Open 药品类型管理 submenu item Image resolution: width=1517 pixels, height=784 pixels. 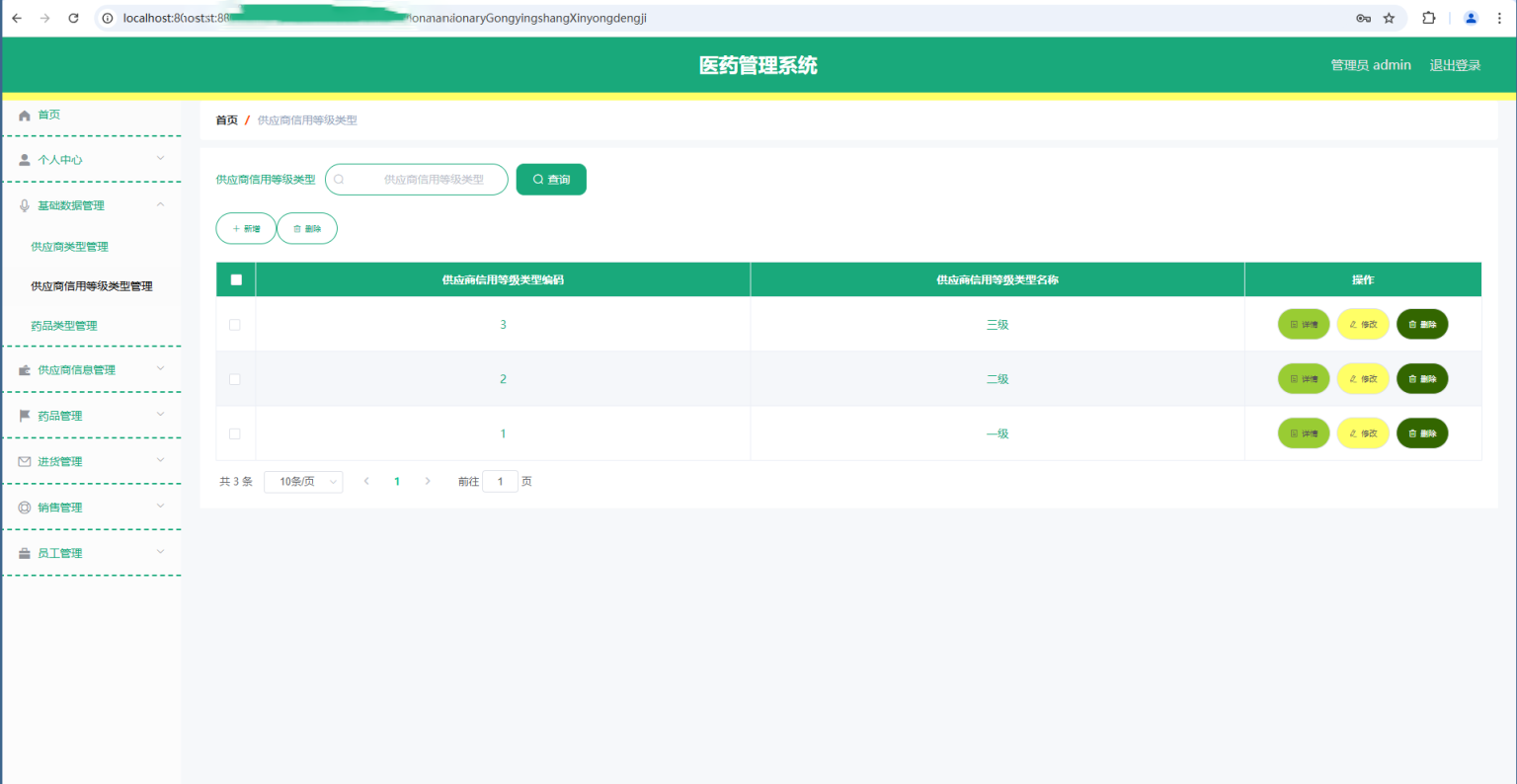tap(64, 326)
